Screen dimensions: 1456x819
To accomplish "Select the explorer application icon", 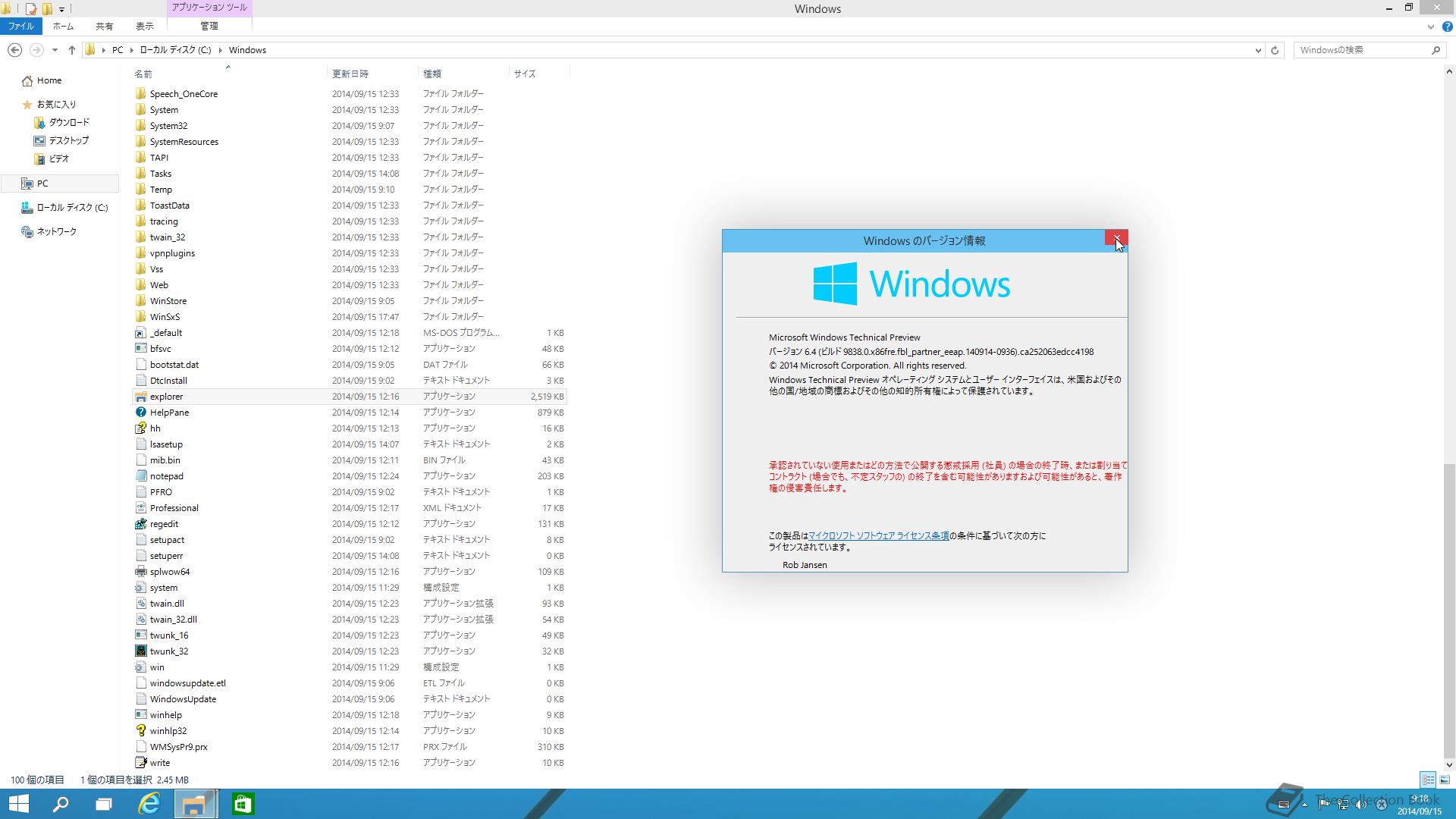I will point(140,397).
